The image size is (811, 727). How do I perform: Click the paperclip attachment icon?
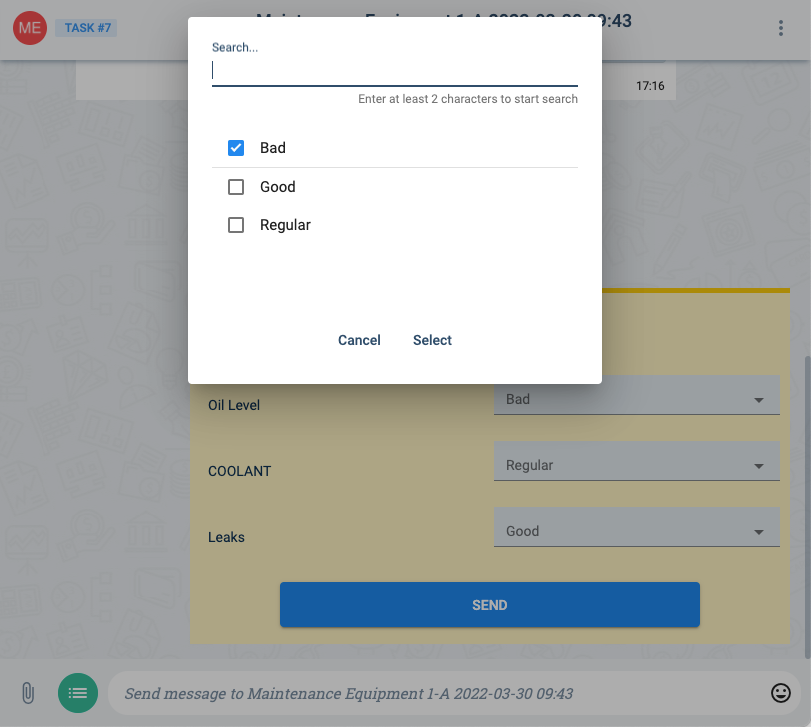point(28,693)
